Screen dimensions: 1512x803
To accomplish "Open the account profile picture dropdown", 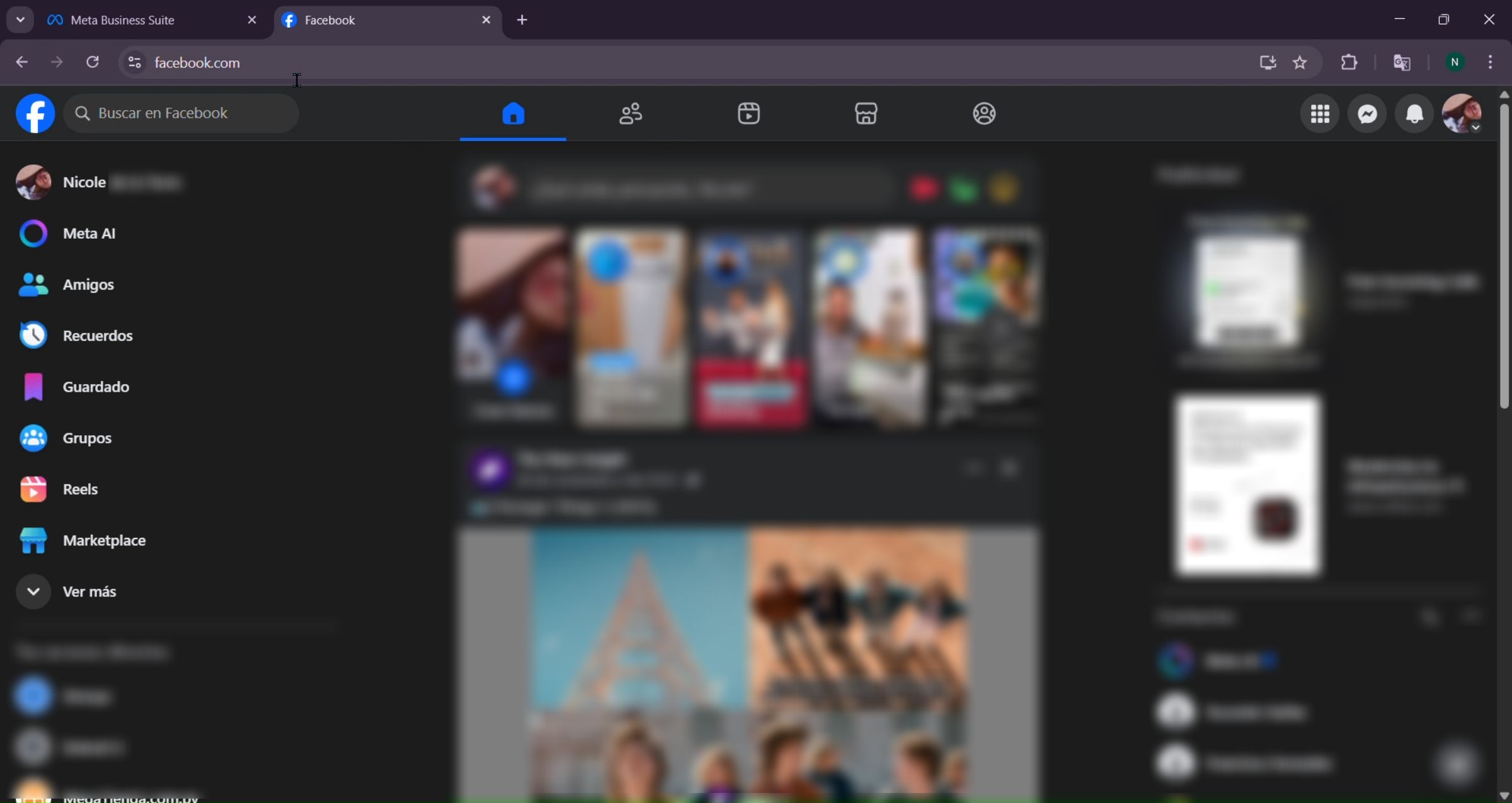I will (x=1462, y=114).
